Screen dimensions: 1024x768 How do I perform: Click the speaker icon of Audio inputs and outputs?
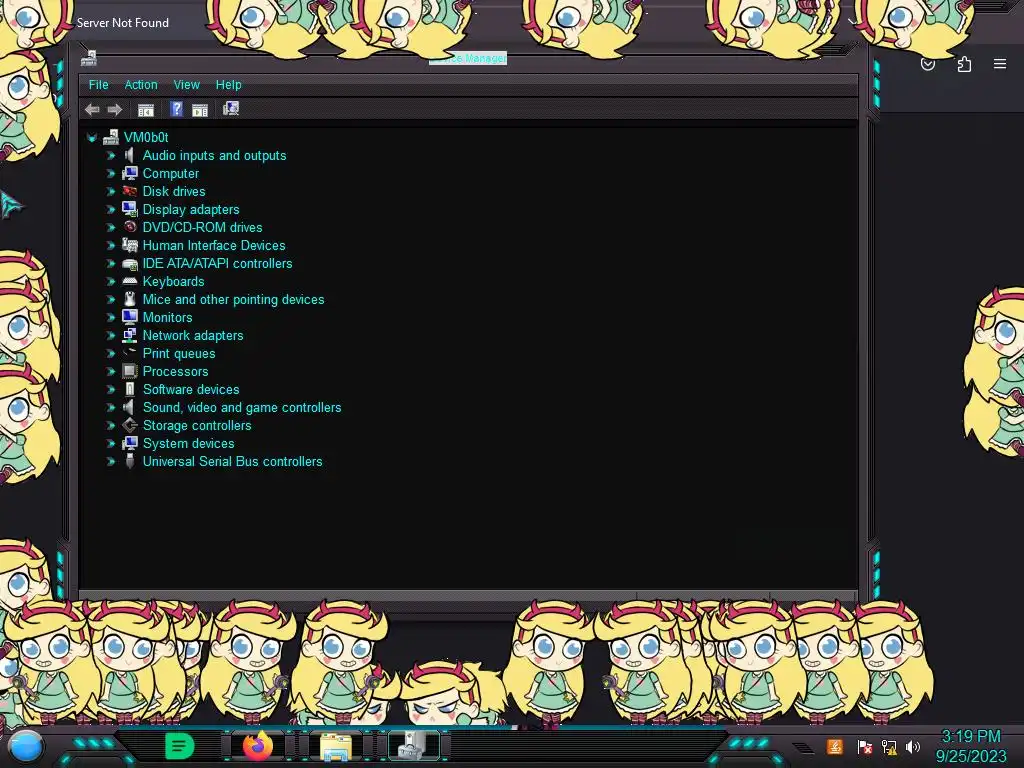point(129,155)
